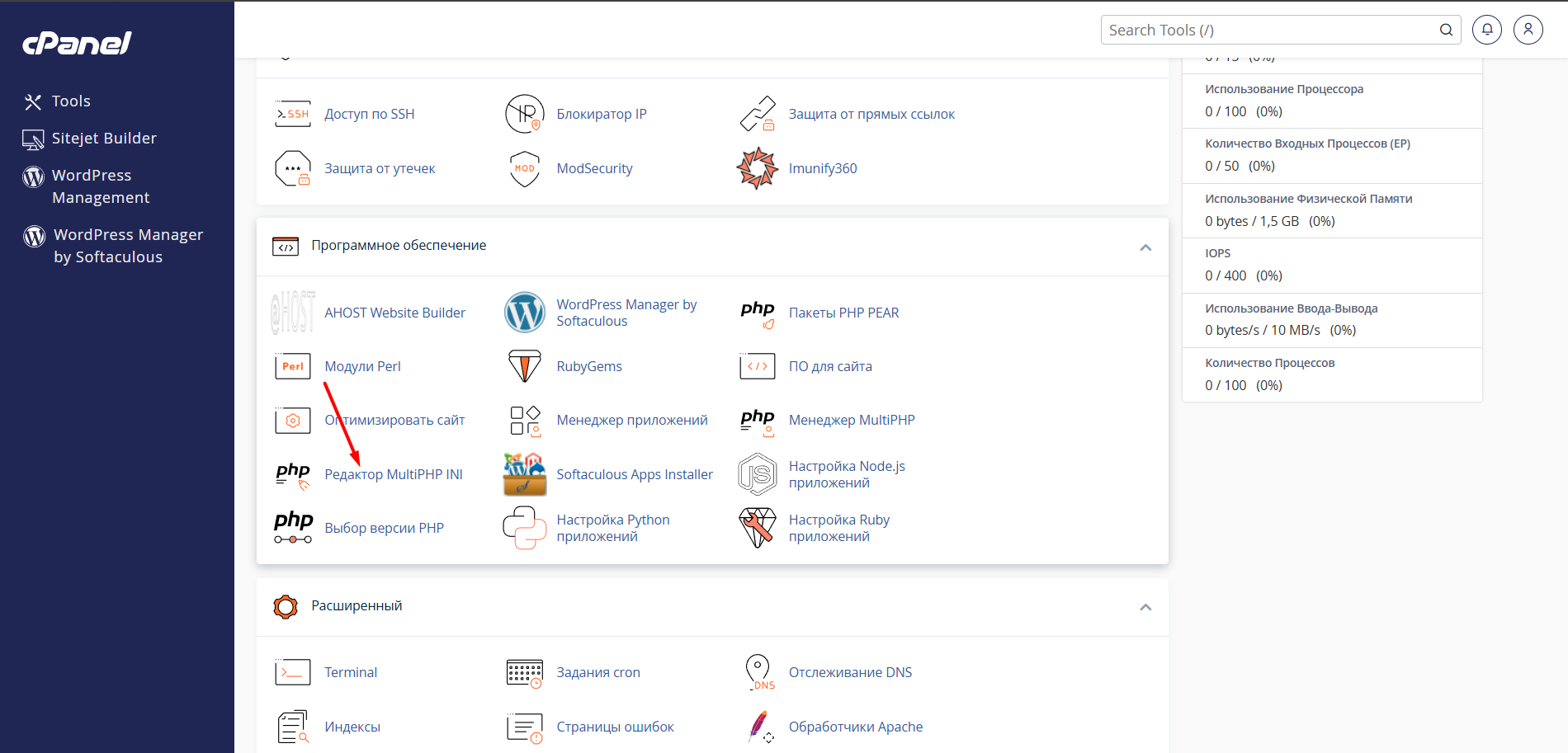Click the Менеджер MultiPHP link
This screenshot has width=1568, height=753.
pos(852,420)
